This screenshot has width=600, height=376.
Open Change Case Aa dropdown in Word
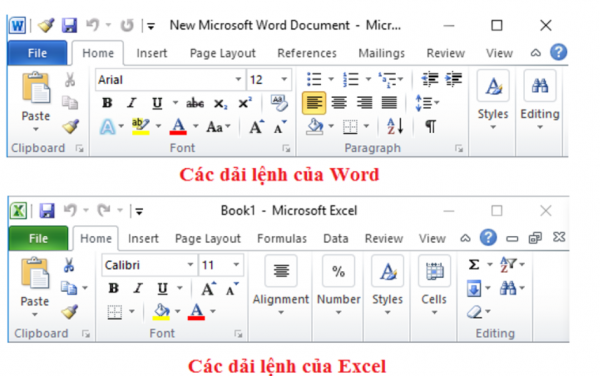(218, 127)
